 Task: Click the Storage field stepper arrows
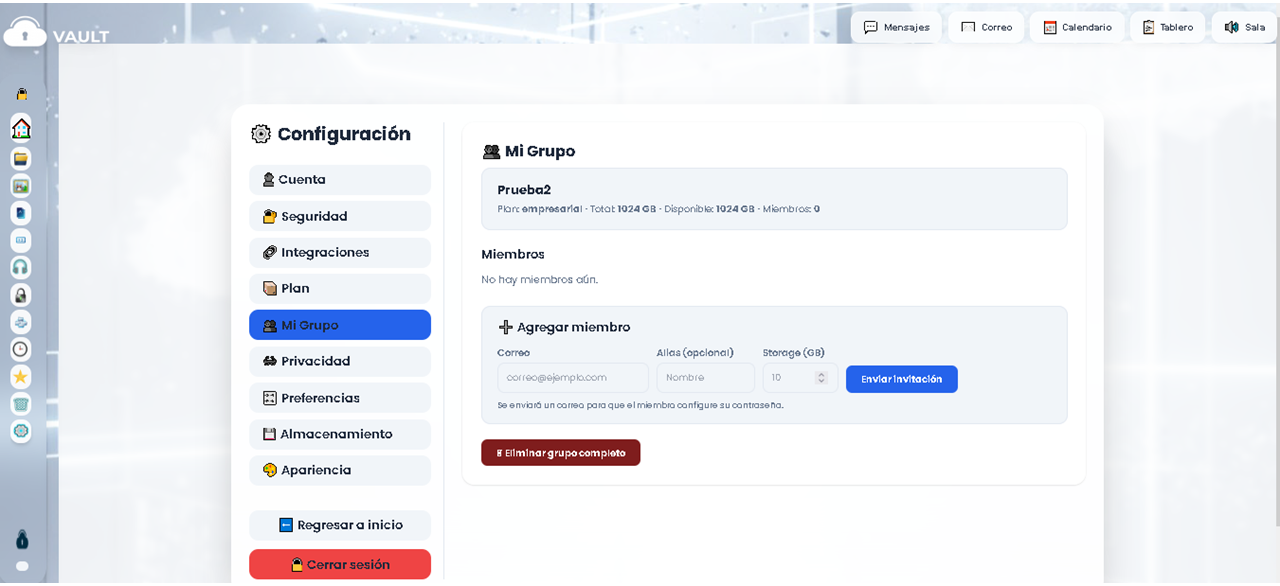tap(821, 378)
